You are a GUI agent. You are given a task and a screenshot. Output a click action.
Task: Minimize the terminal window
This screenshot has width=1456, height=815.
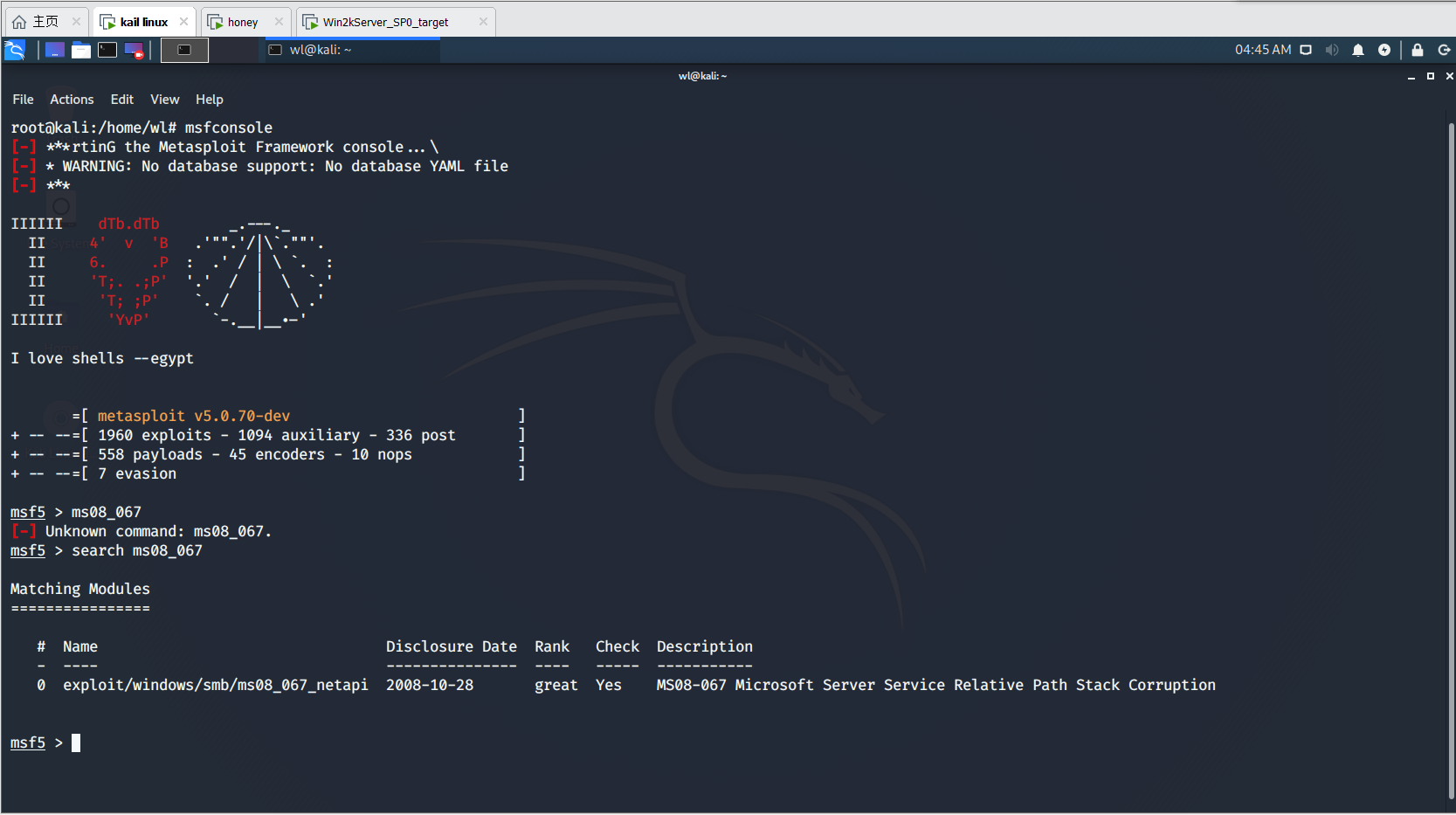click(1411, 77)
